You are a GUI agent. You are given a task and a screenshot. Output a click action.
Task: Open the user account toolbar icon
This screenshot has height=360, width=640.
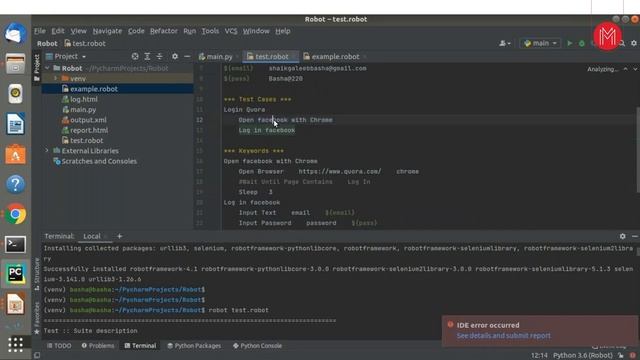click(504, 43)
